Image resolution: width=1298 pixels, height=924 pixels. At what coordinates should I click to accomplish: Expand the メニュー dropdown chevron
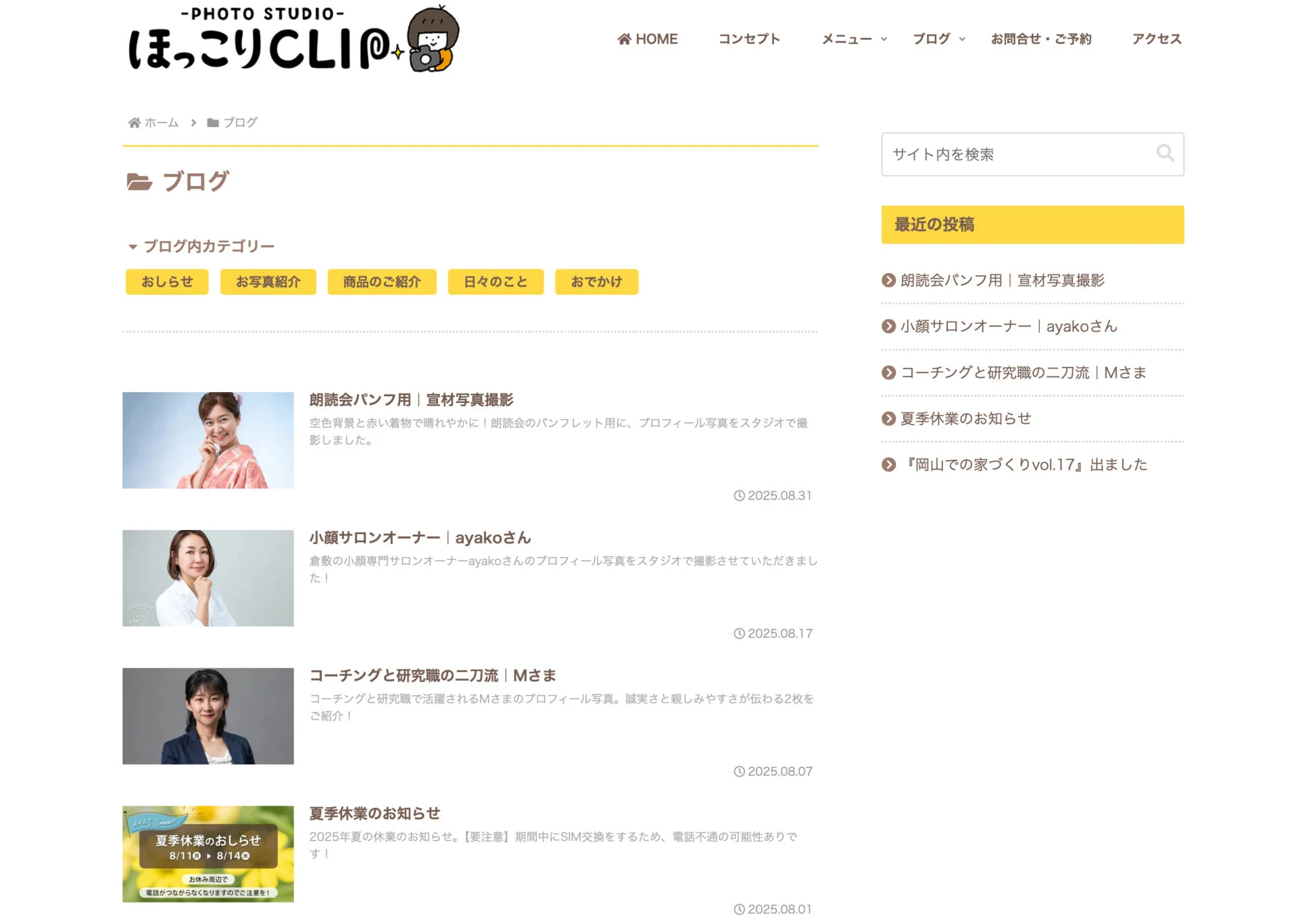[884, 39]
